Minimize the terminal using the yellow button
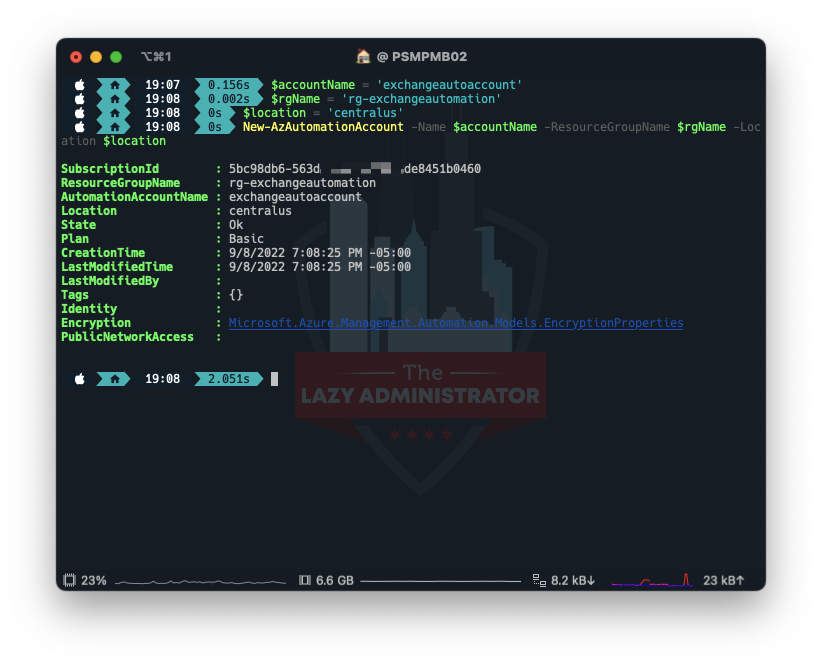822x665 pixels. point(96,57)
